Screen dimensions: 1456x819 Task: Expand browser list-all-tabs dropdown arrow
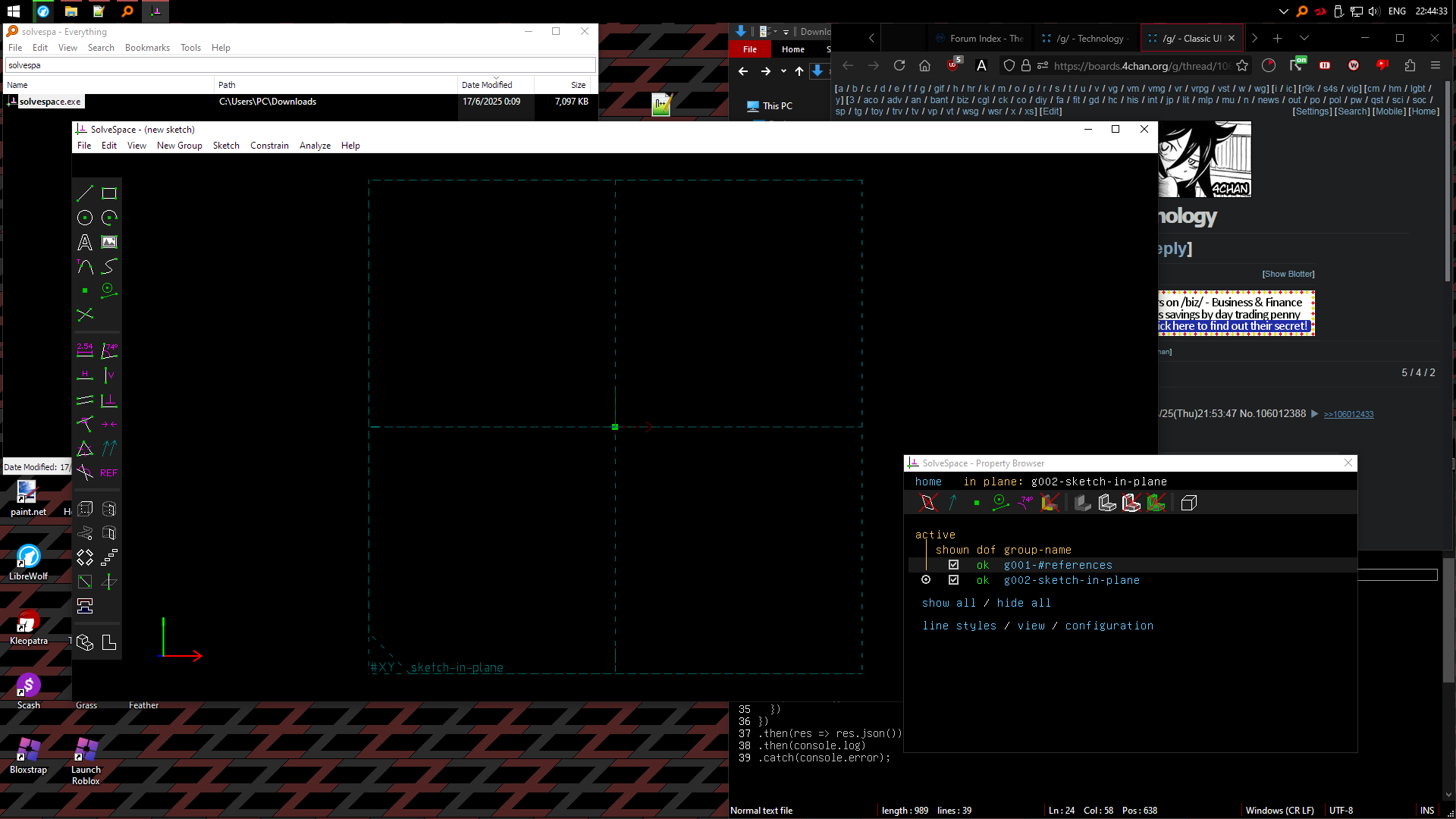[1304, 38]
